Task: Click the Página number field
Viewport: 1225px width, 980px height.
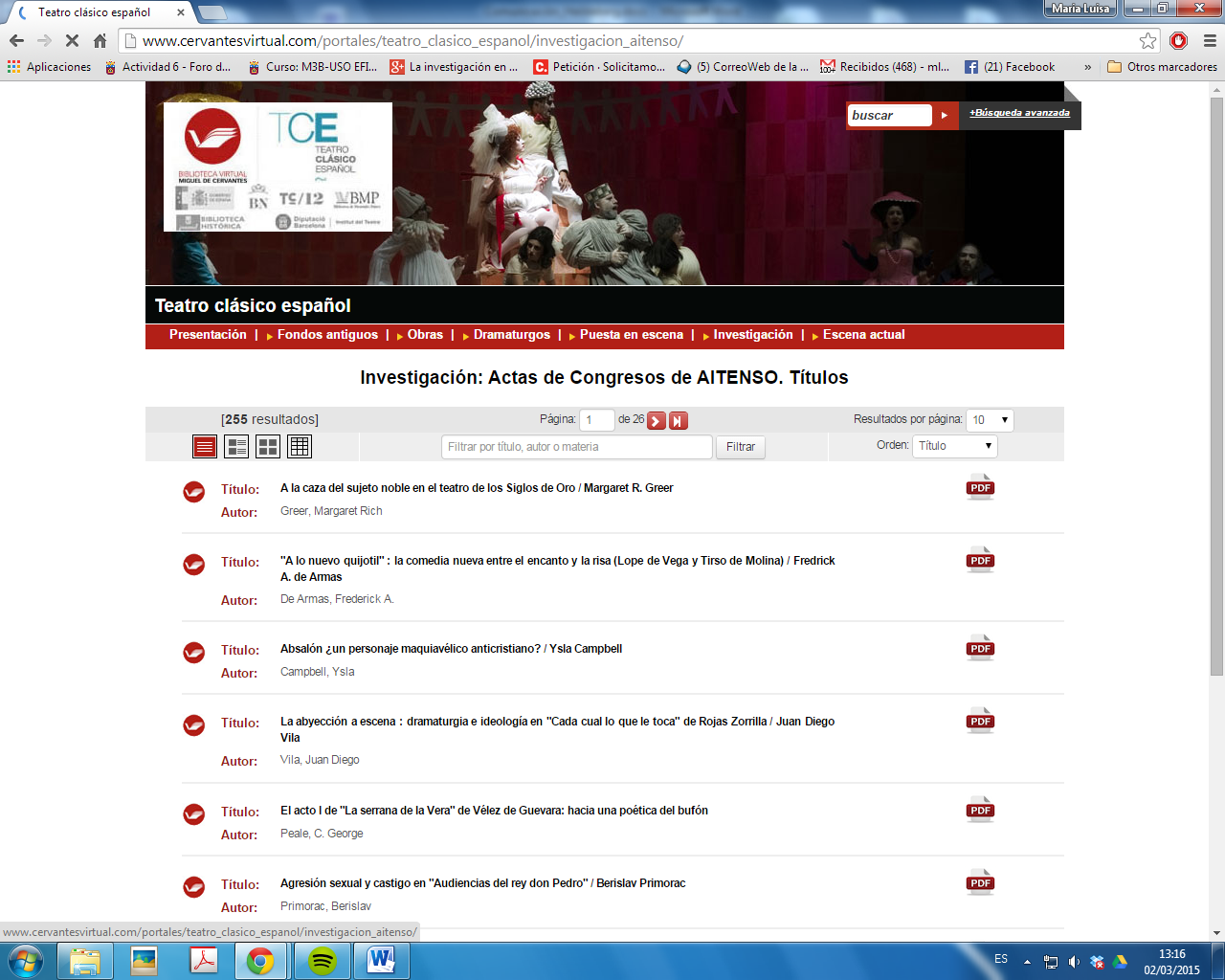Action: coord(596,420)
